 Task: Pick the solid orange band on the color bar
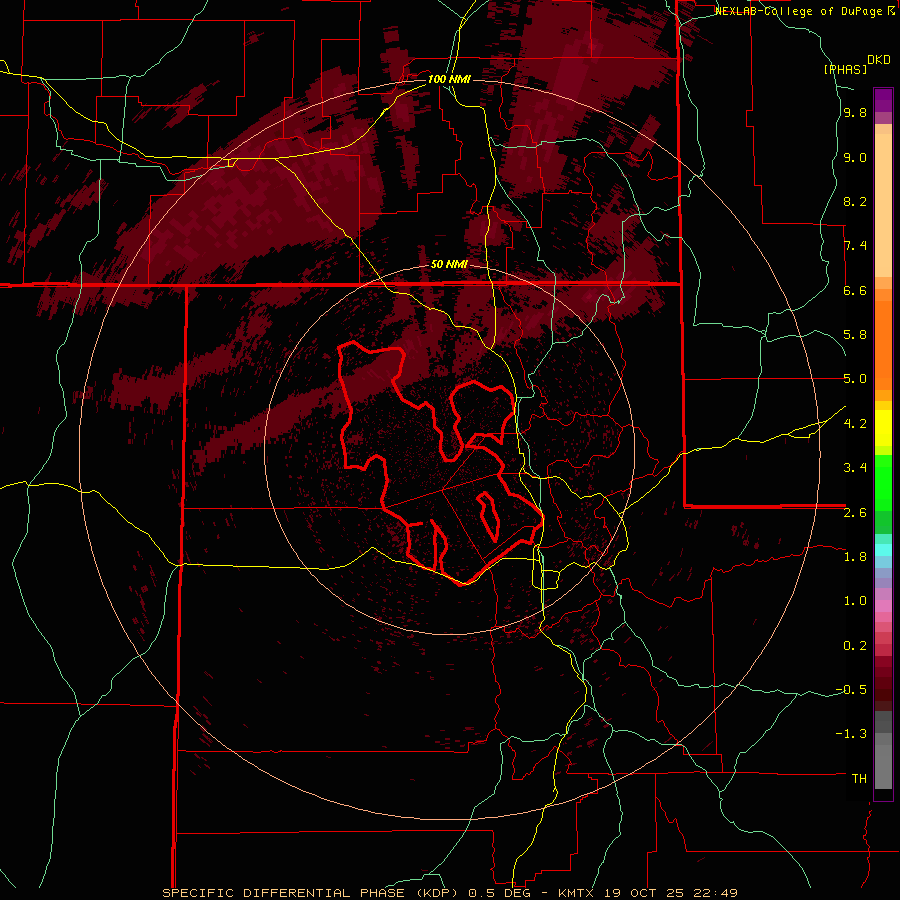[x=883, y=346]
